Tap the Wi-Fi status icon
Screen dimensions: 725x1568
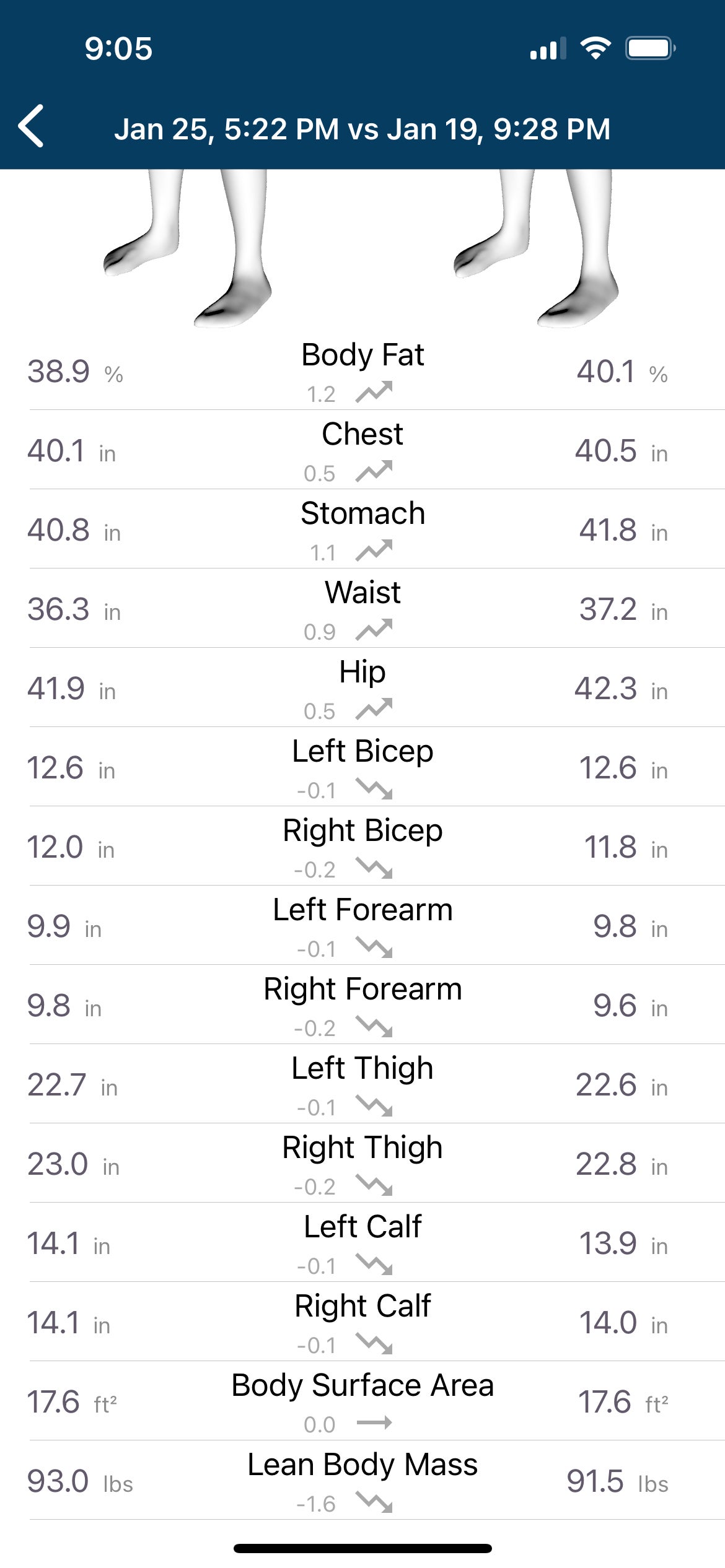point(595,48)
